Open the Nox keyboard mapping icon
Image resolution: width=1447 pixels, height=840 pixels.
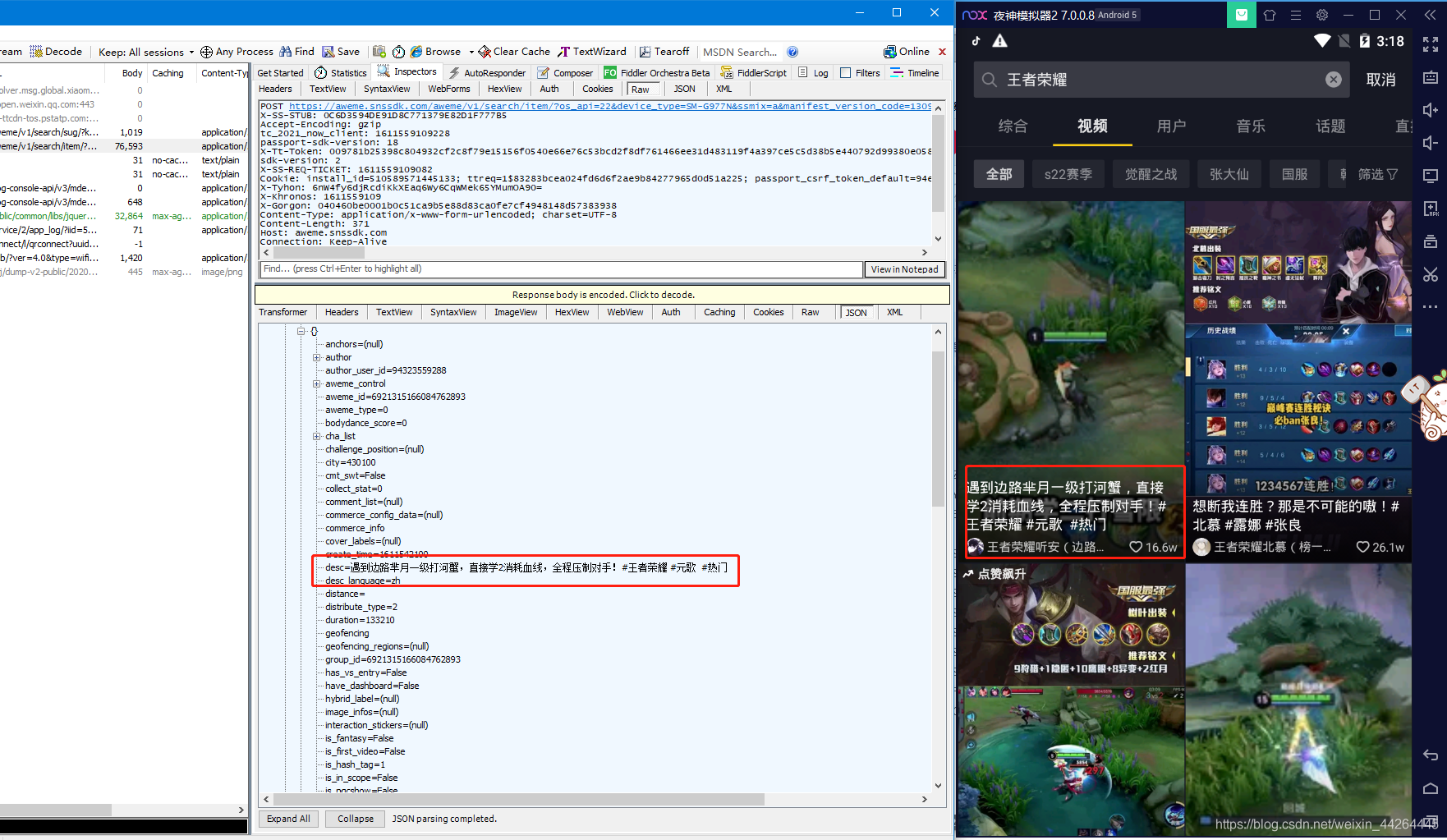1431,77
